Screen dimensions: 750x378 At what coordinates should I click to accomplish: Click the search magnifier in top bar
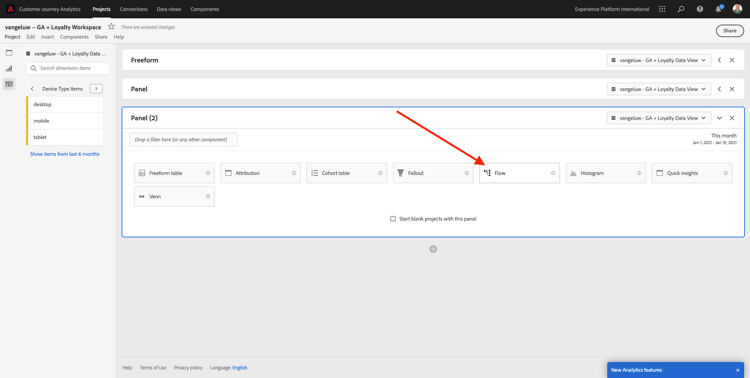[681, 9]
